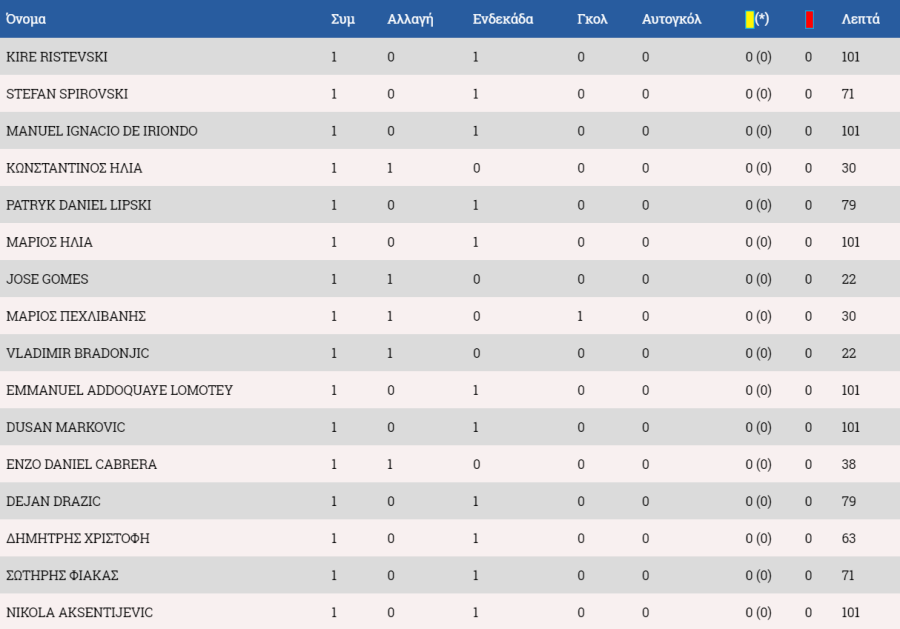900x629 pixels.
Task: Open EMMANUEL ADDOQUAYE LOMOTEY row
Action: tap(450, 390)
